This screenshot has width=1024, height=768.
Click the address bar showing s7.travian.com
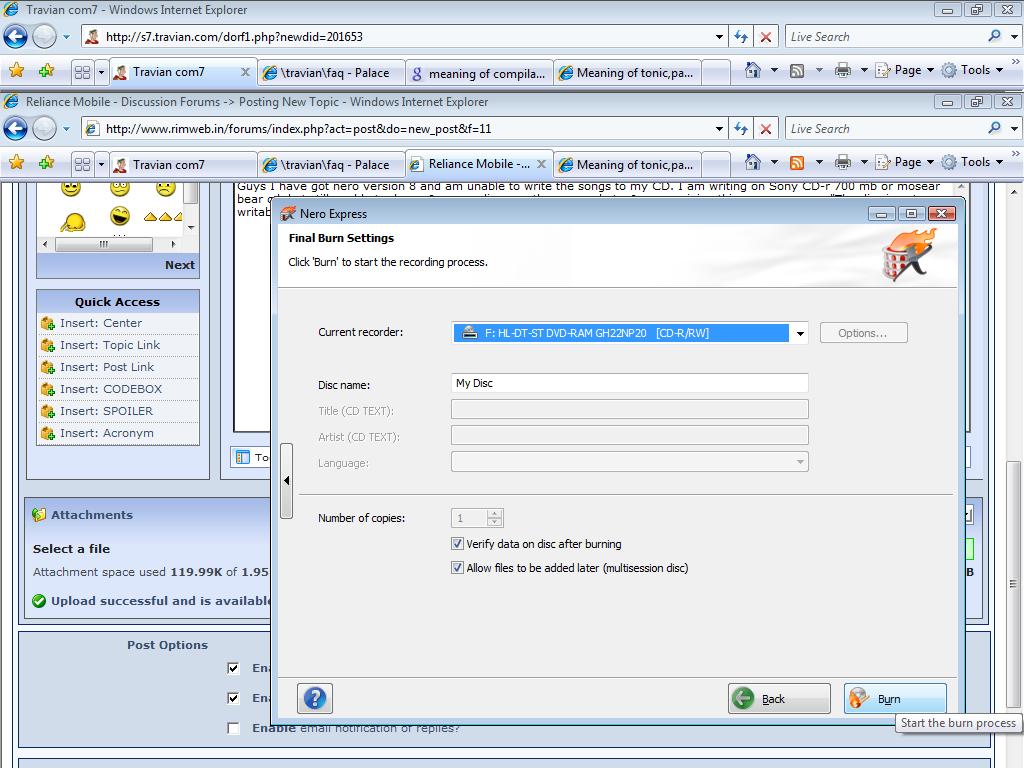[398, 37]
